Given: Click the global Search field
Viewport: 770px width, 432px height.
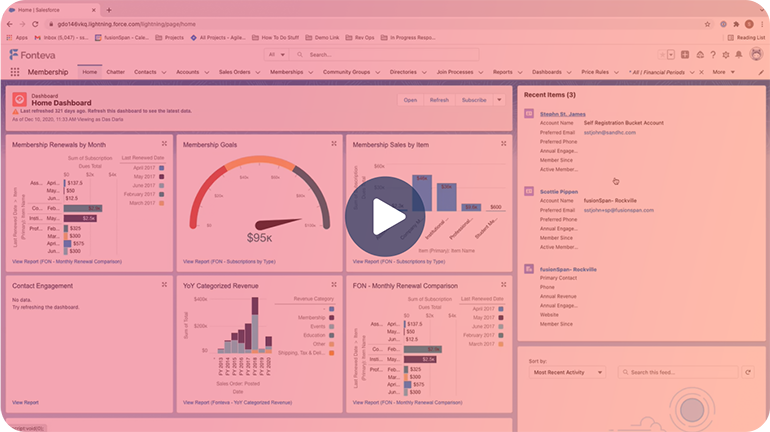Looking at the screenshot, I should [384, 54].
